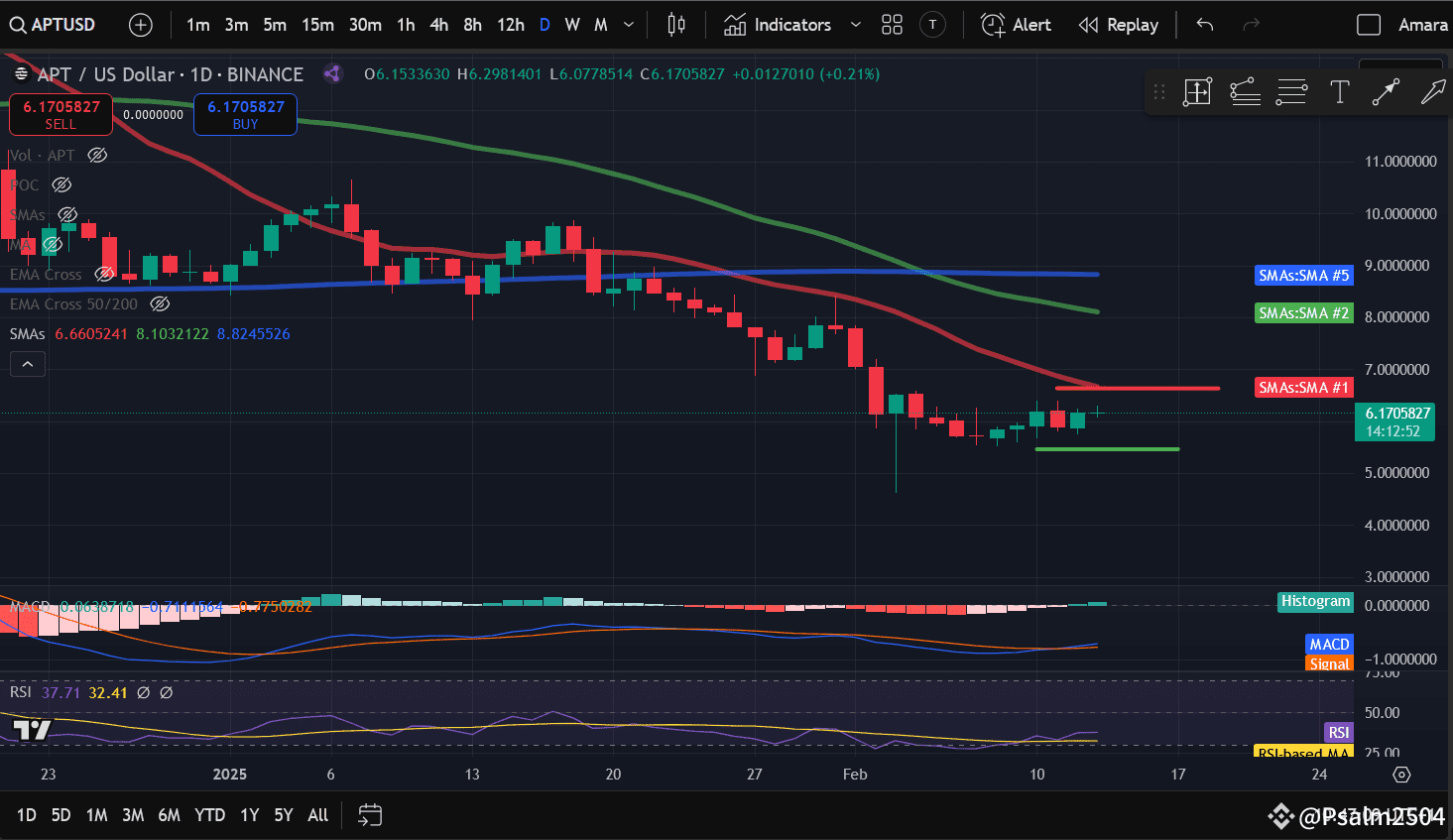
Task: Select the Arrow Marker drawing tool
Action: click(x=1432, y=91)
